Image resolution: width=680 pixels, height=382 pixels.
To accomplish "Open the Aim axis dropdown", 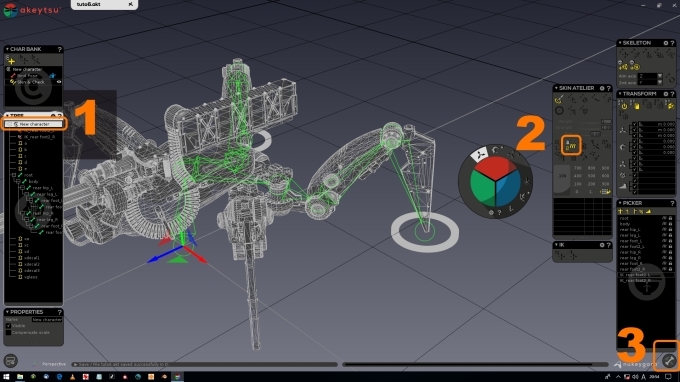I will (x=660, y=76).
